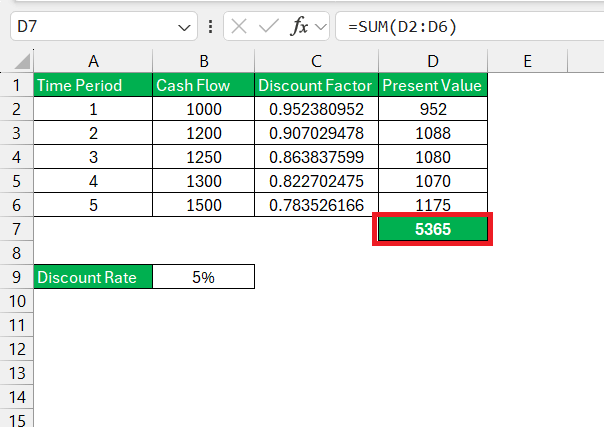Select discount factor 0.783526166 cell
This screenshot has height=427, width=604.
[x=317, y=205]
